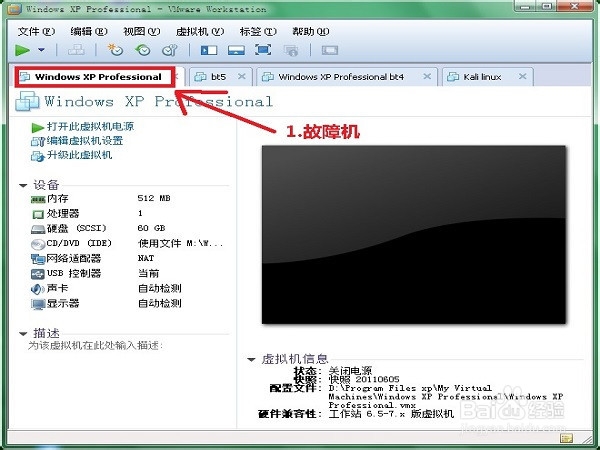600x450 pixels.
Task: Click the 512 MB memory value
Action: (x=154, y=198)
